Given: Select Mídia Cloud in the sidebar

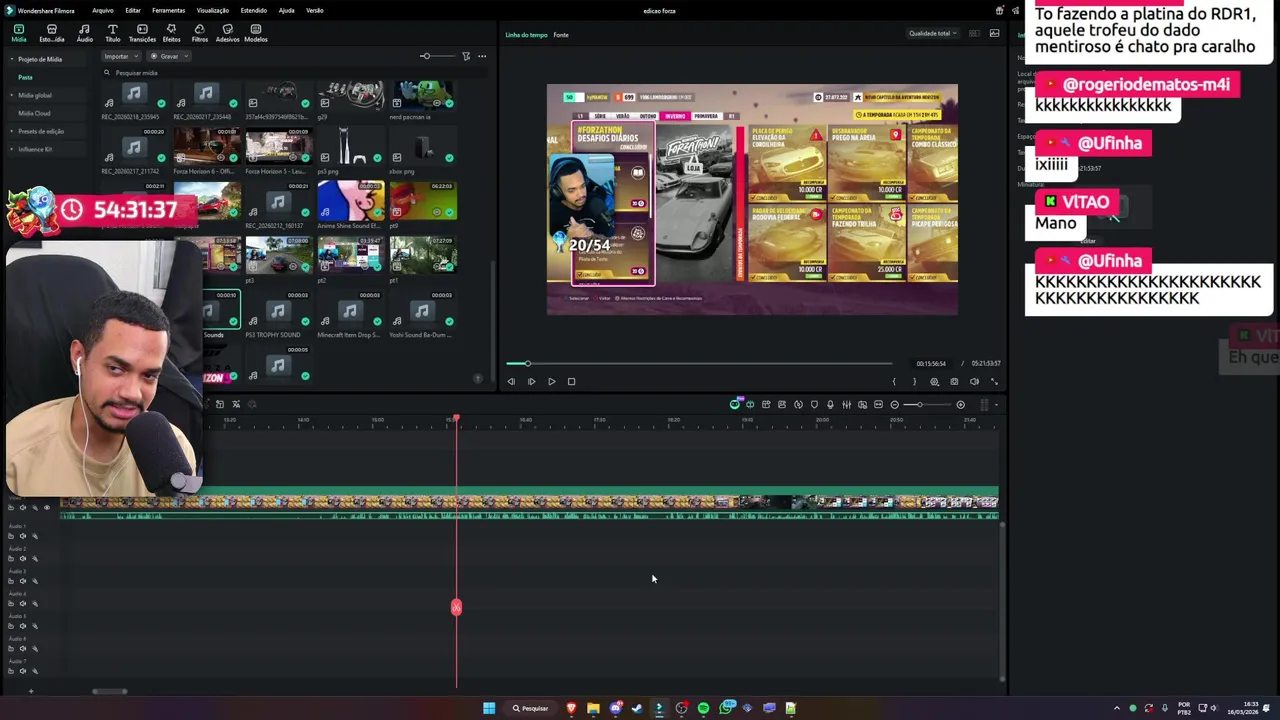Looking at the screenshot, I should 34,113.
